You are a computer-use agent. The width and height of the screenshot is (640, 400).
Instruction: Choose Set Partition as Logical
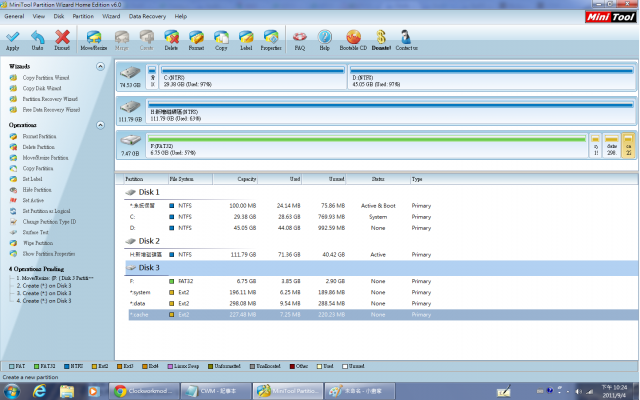click(x=46, y=211)
